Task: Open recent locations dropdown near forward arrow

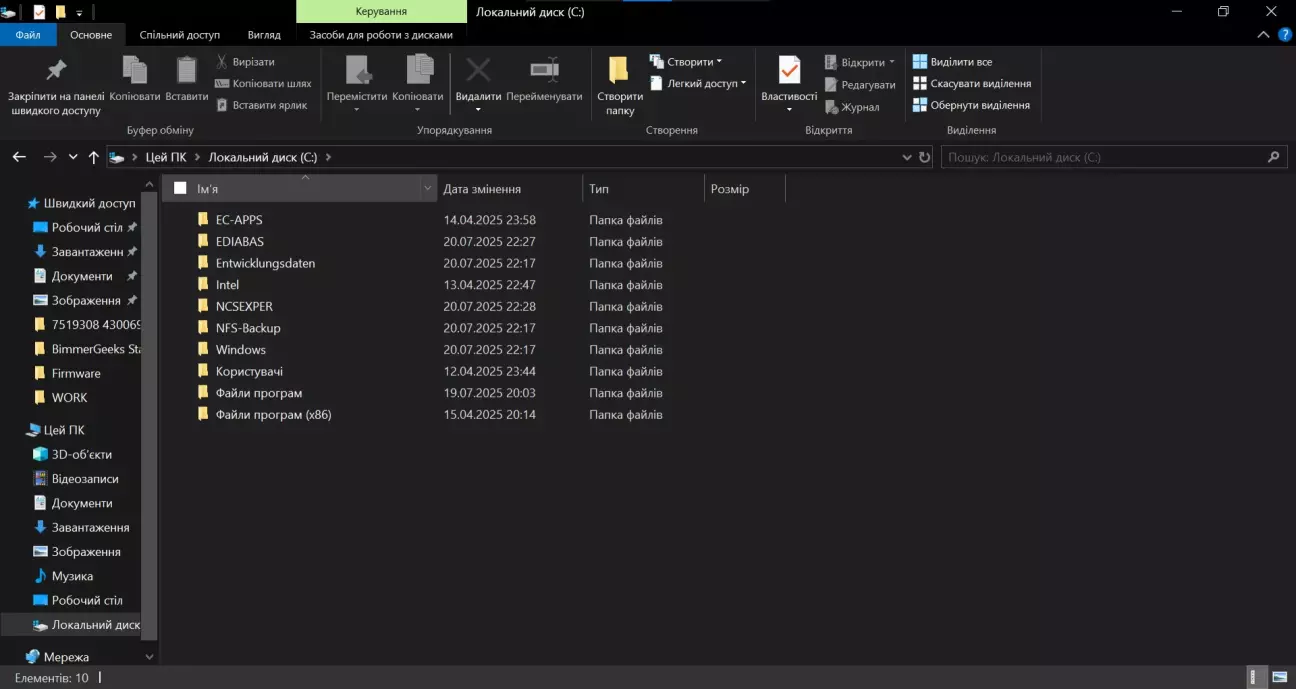Action: click(73, 157)
